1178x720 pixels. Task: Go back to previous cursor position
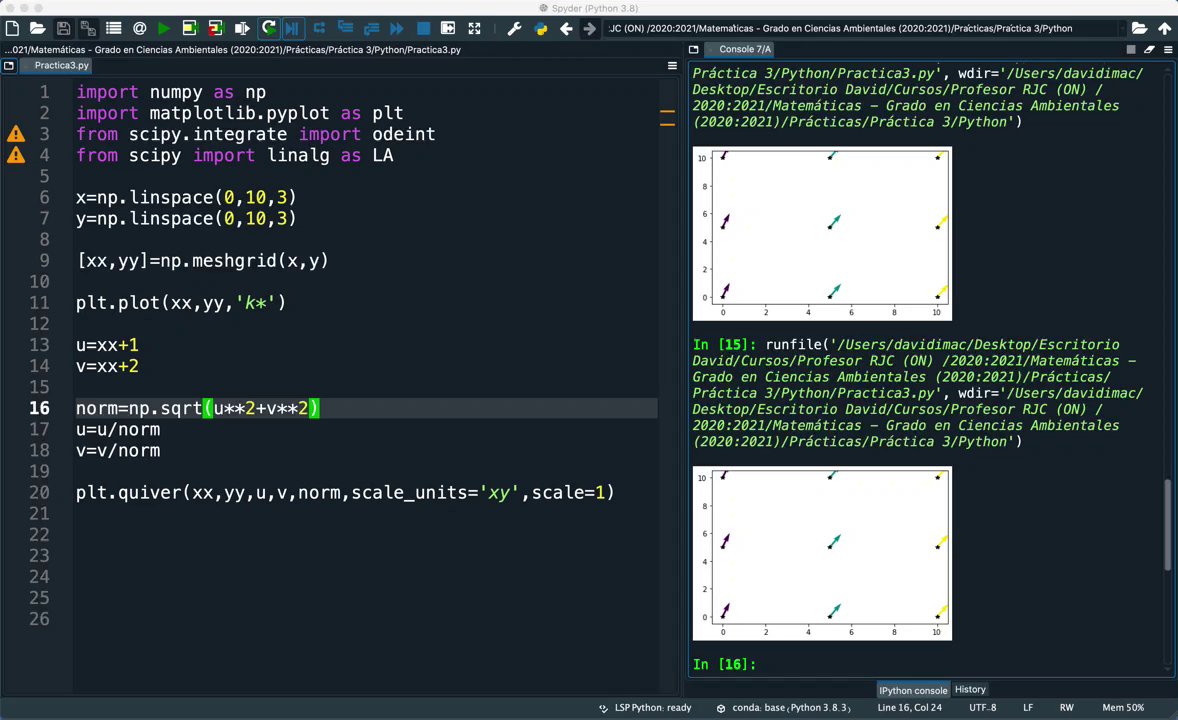pyautogui.click(x=566, y=29)
